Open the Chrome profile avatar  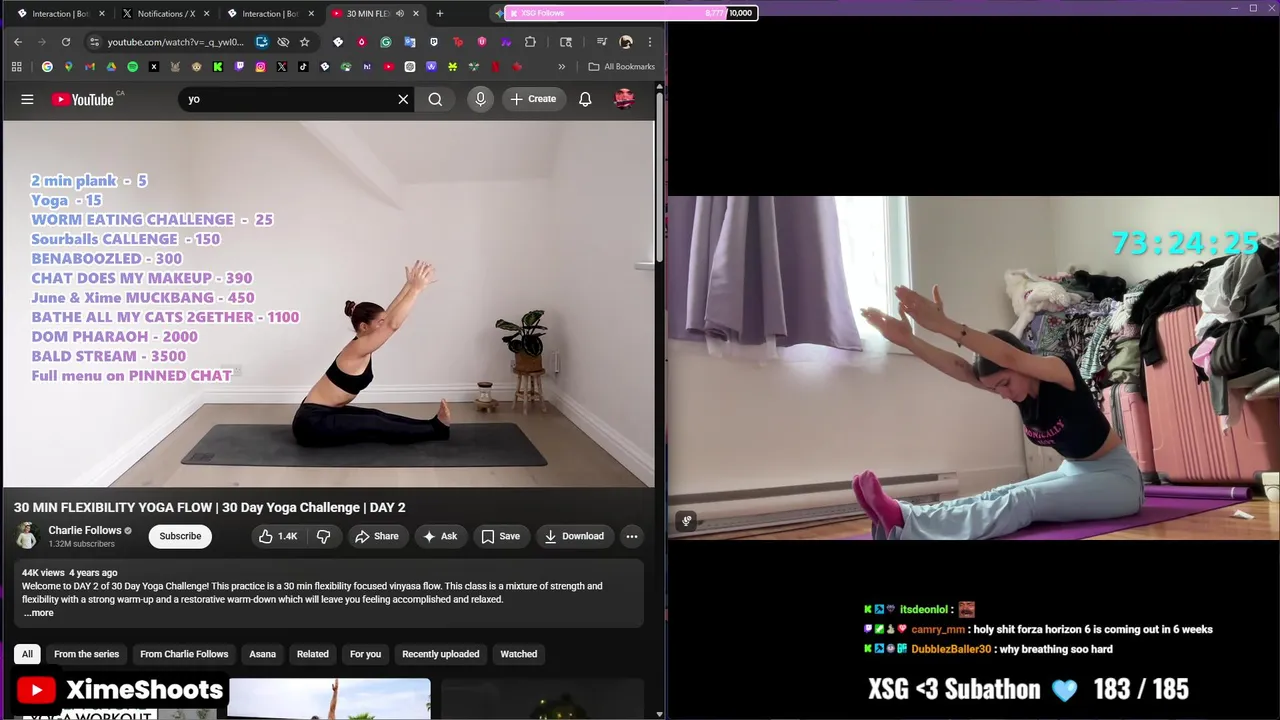pyautogui.click(x=626, y=42)
